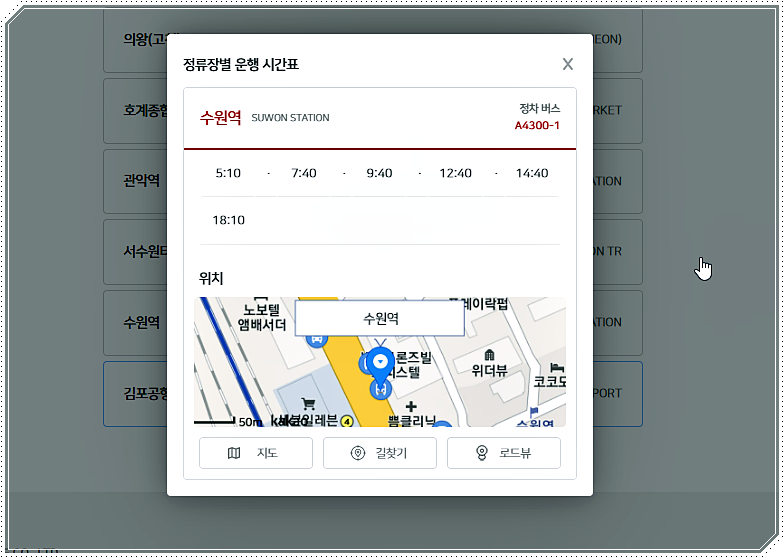Screen dimensions: 784x558
Task: Select the 9:40 departure time
Action: tap(380, 173)
